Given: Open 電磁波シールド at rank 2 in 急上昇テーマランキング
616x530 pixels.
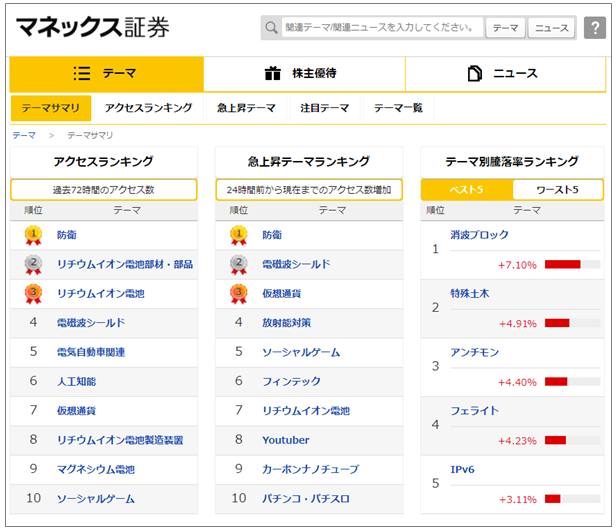Looking at the screenshot, I should click(297, 264).
